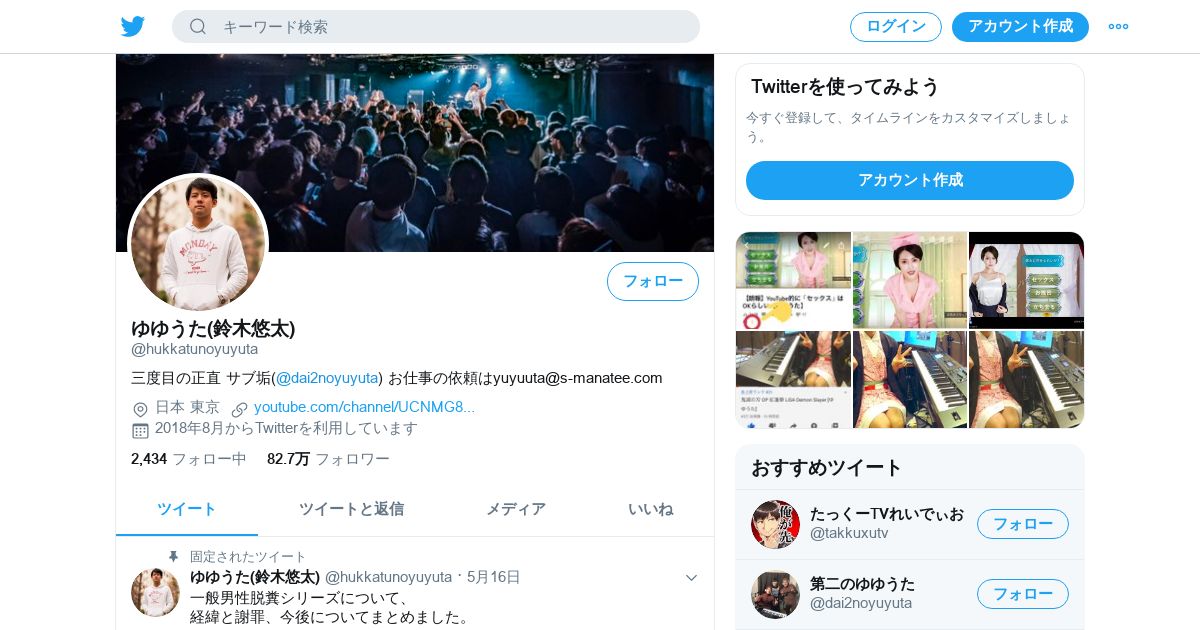Click the ログイン button

[896, 27]
